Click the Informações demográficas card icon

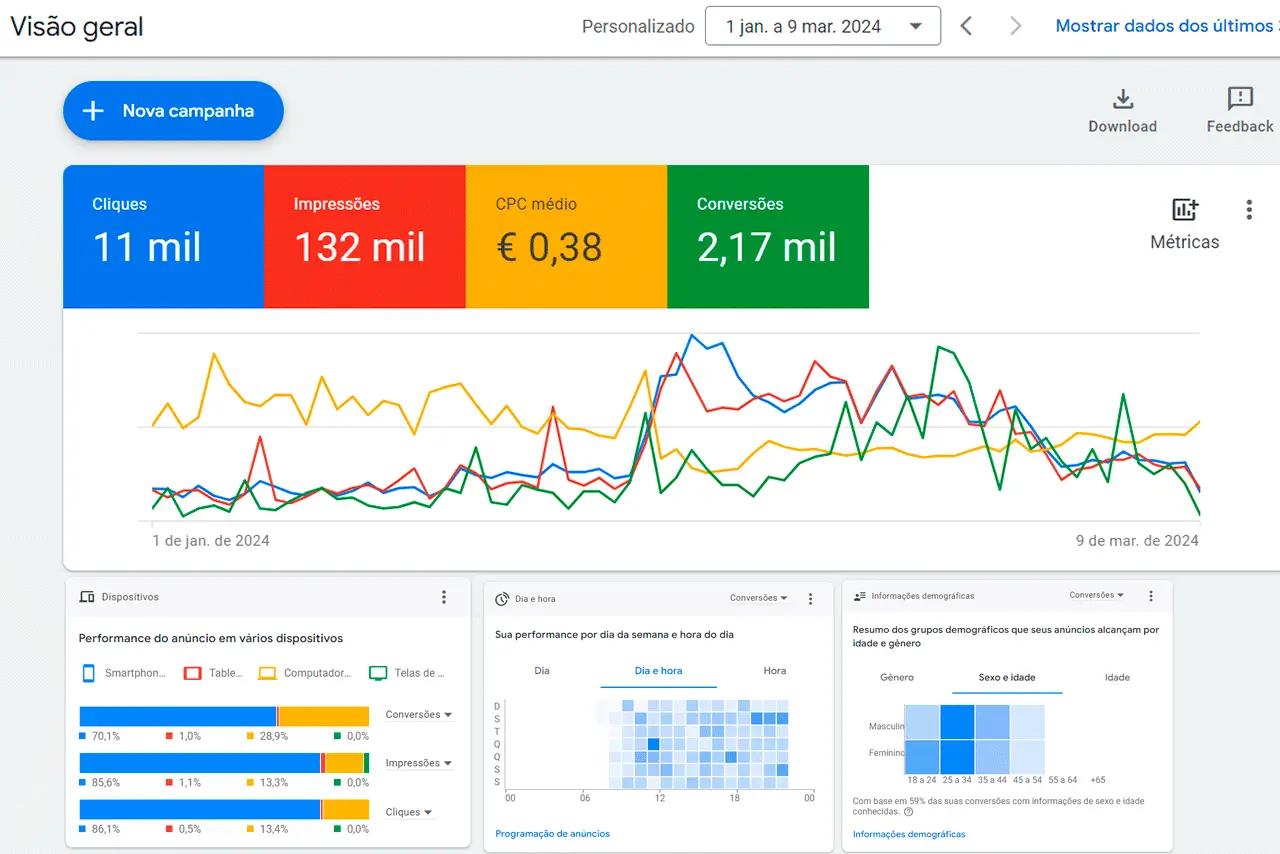tap(860, 596)
